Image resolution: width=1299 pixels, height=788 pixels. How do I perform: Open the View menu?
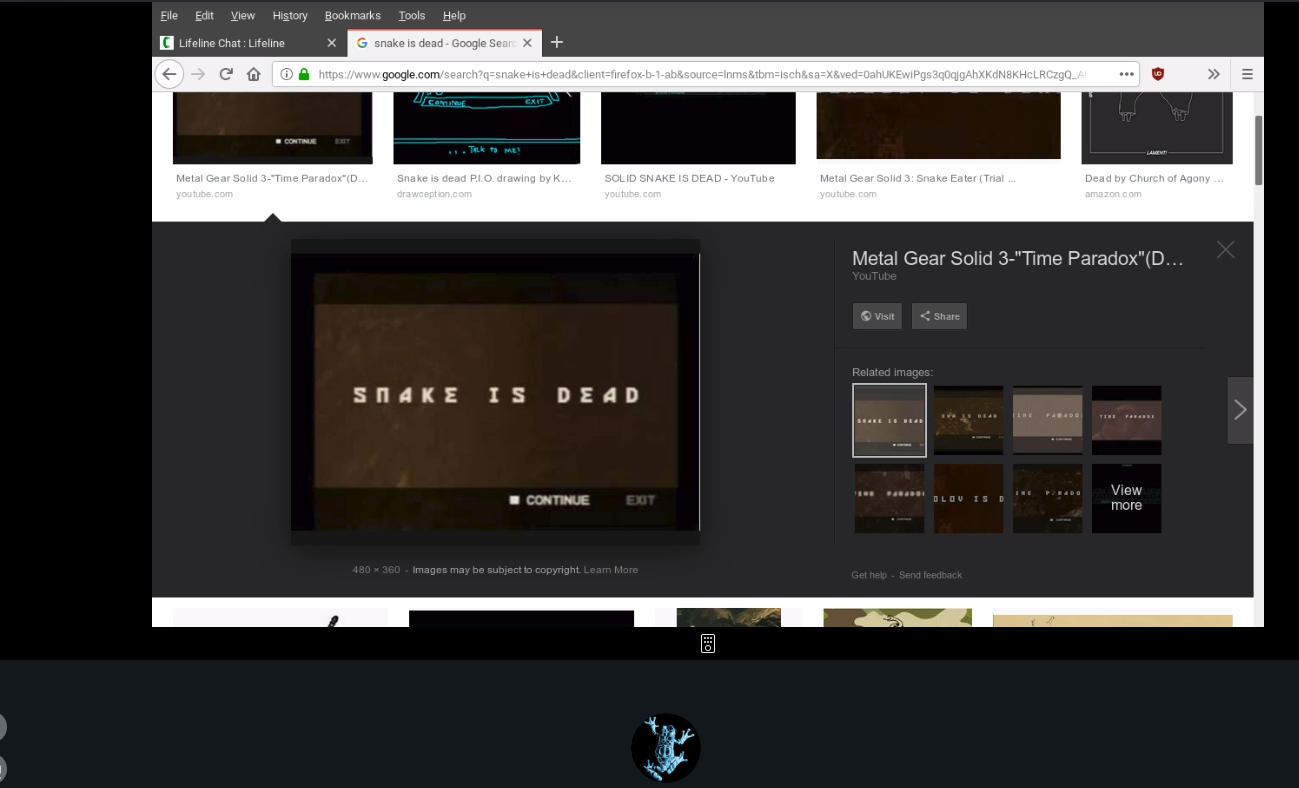243,15
